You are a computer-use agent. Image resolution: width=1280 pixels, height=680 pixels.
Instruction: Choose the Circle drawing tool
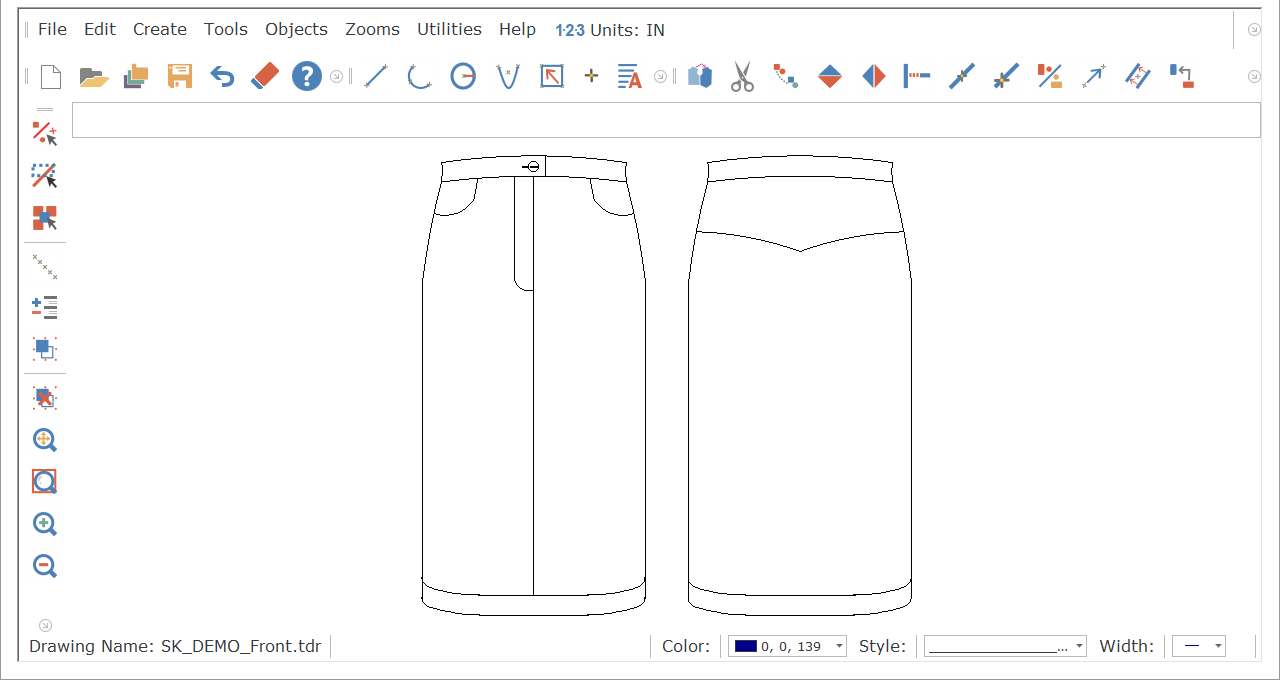[x=463, y=76]
